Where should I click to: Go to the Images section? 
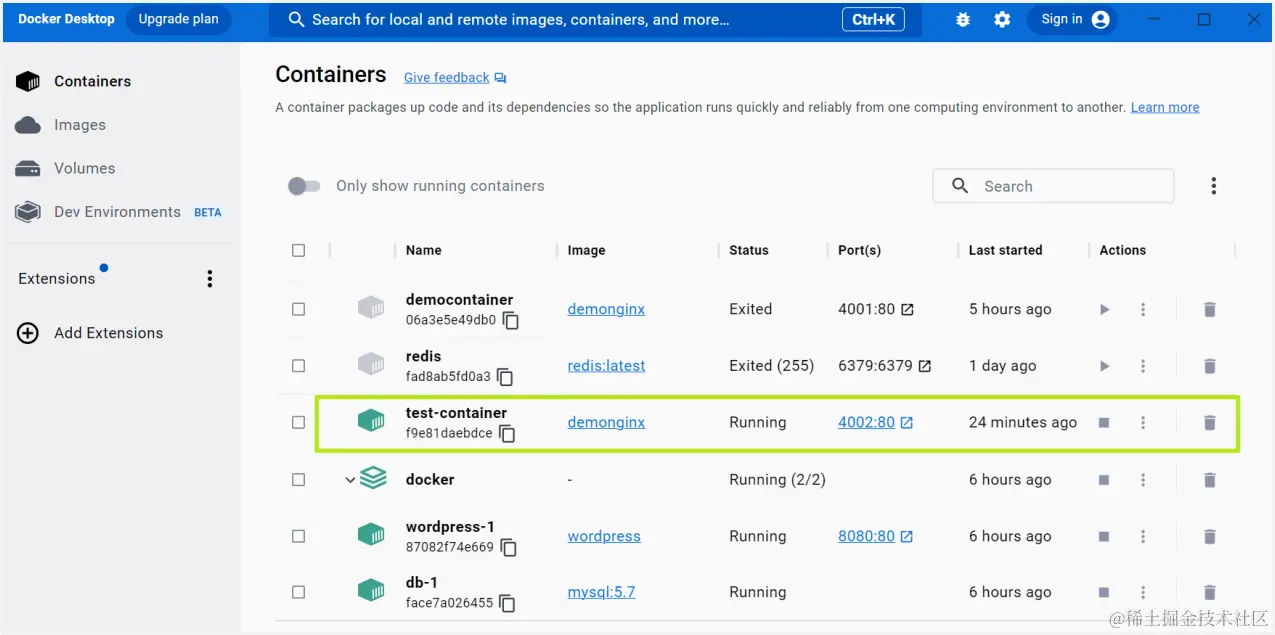click(80, 125)
